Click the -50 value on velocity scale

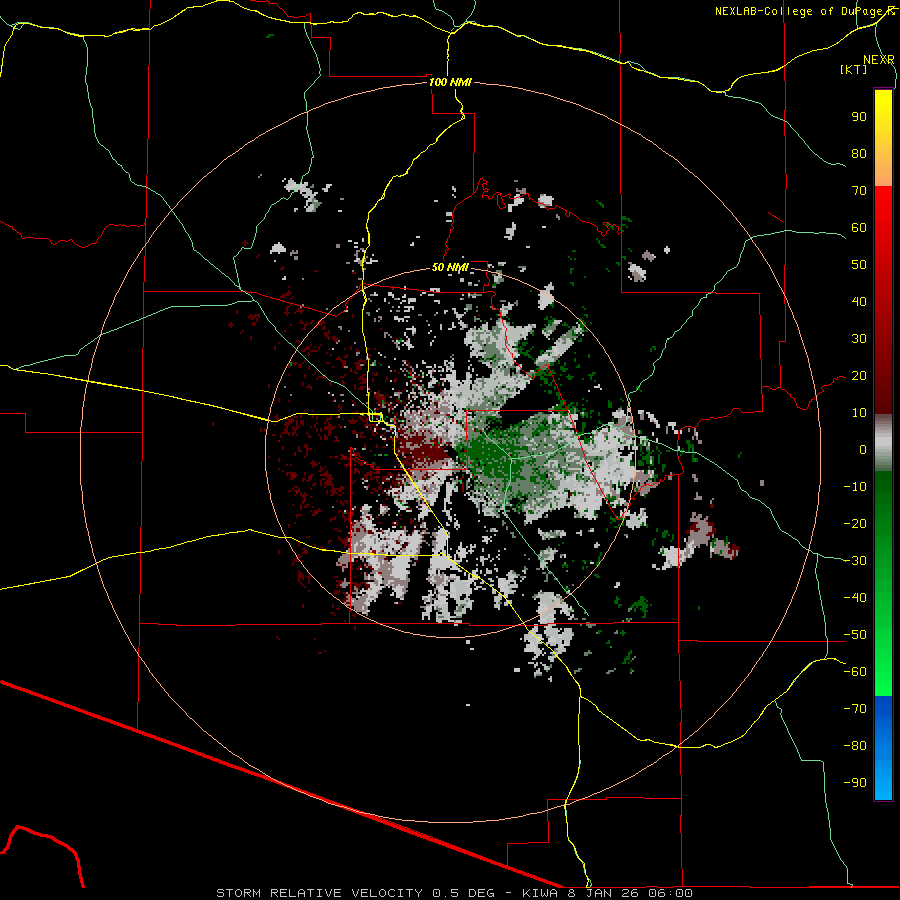855,635
